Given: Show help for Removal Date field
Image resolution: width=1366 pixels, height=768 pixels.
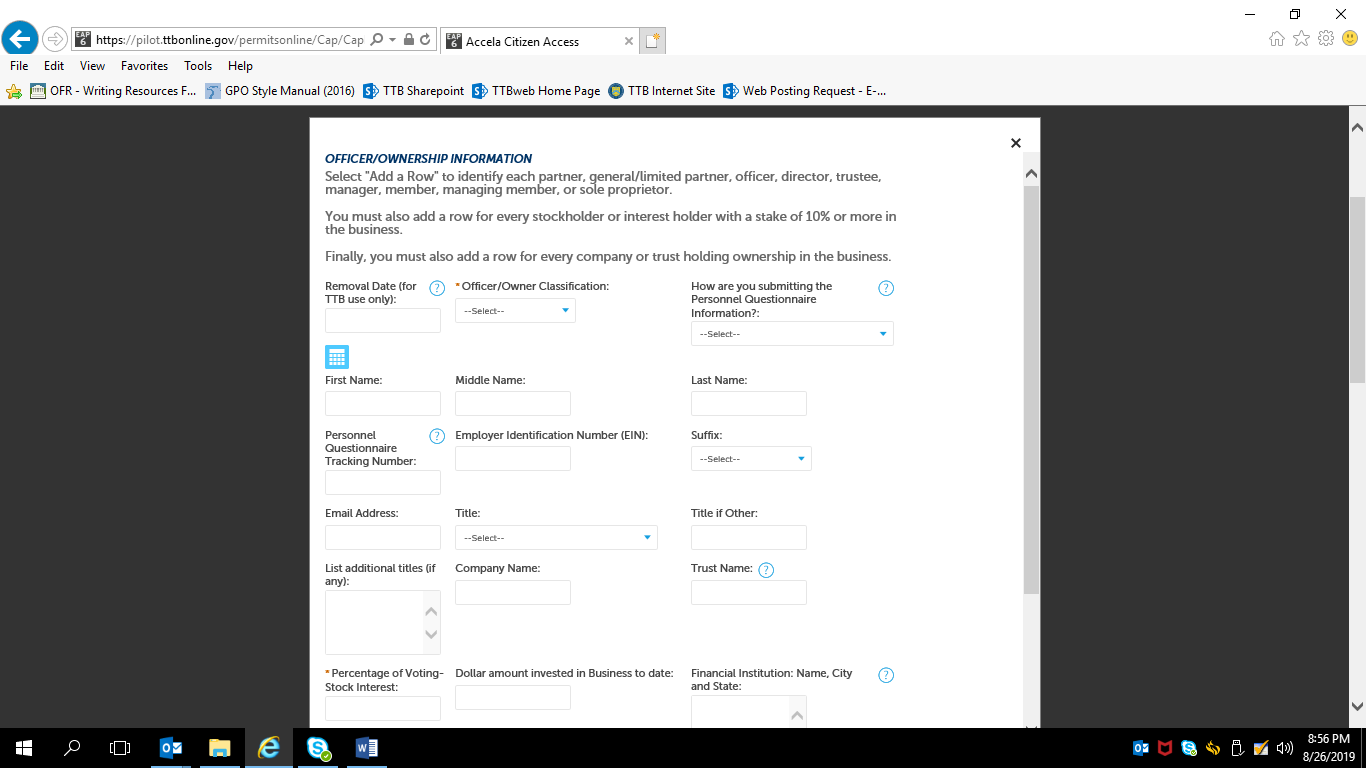Looking at the screenshot, I should pyautogui.click(x=437, y=288).
